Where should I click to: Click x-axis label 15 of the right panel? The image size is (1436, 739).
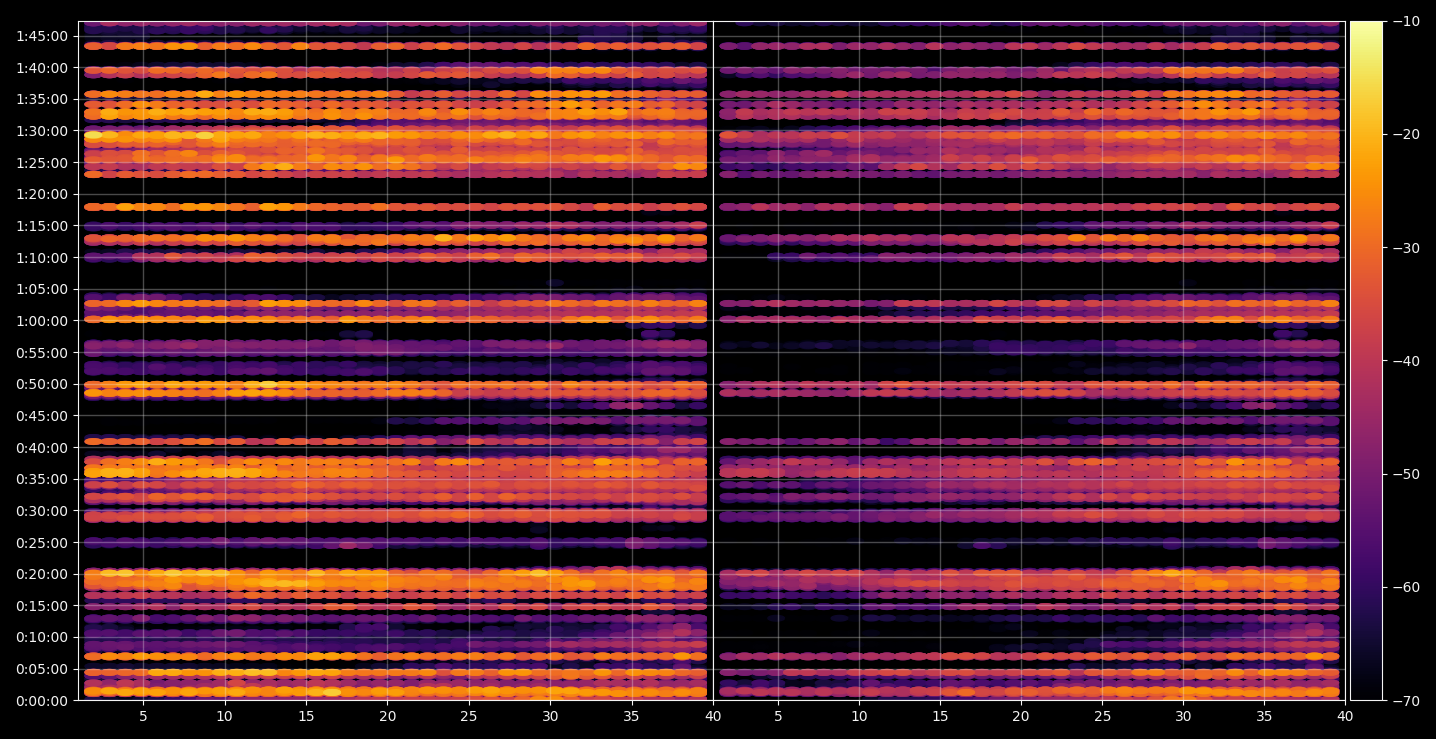940,716
